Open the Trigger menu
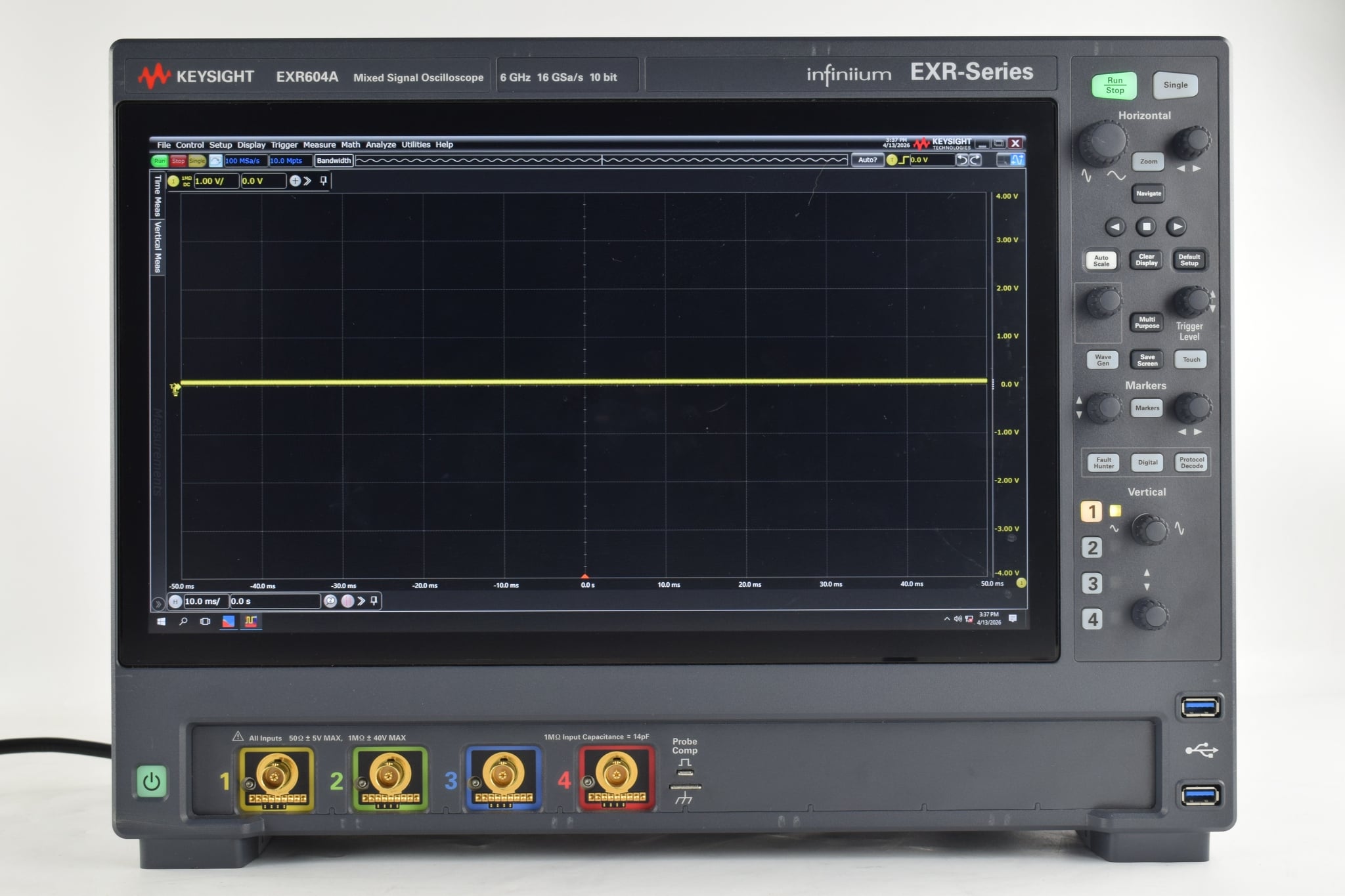This screenshot has height=896, width=1345. 284,145
